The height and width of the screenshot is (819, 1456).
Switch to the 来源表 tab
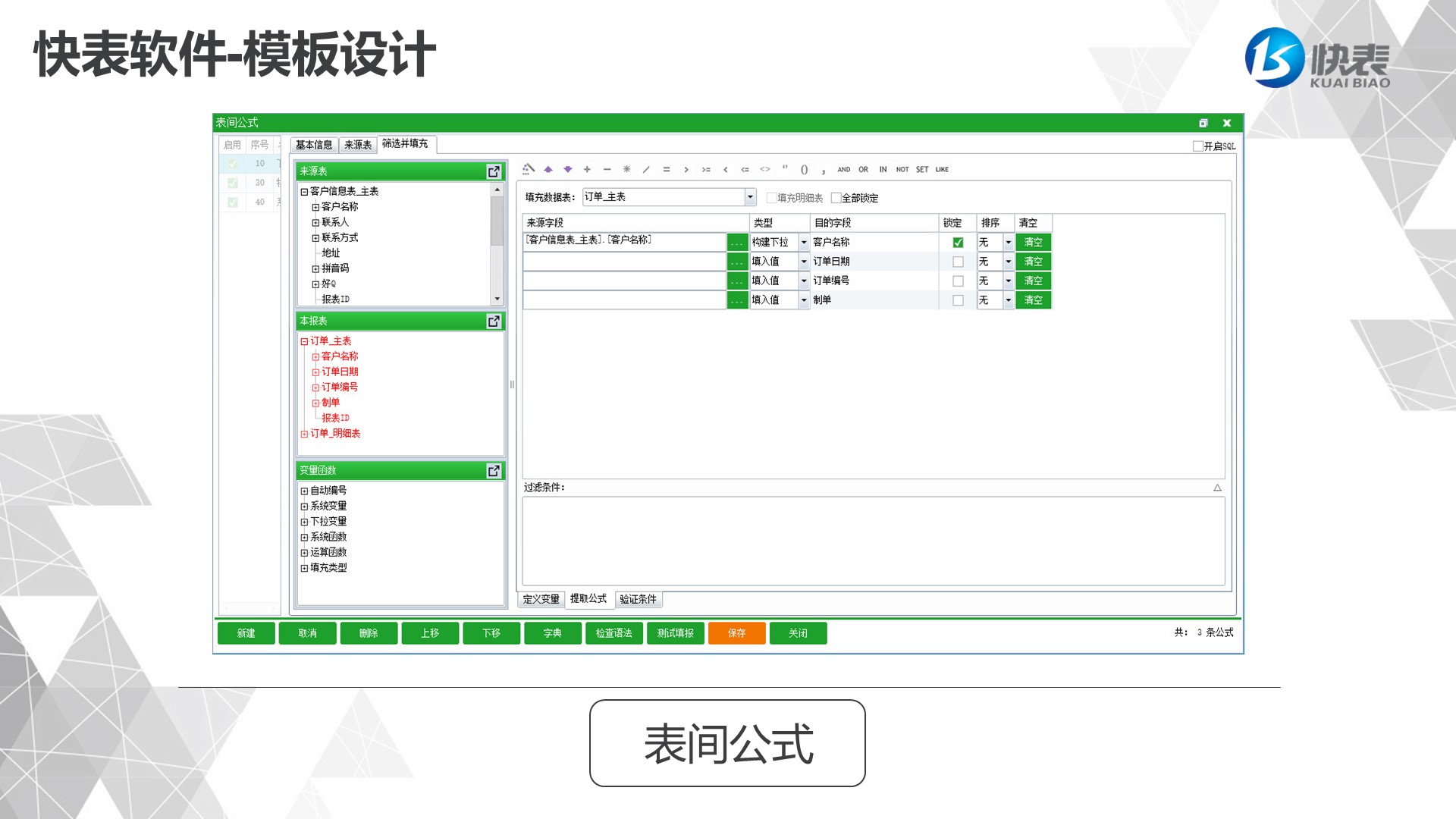(x=358, y=145)
